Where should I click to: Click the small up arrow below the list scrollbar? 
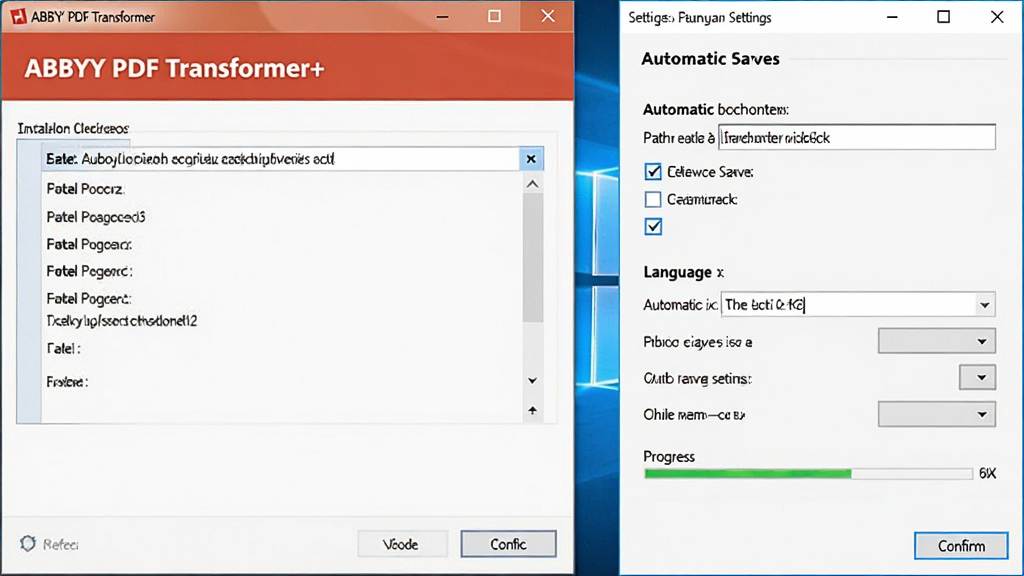point(532,410)
